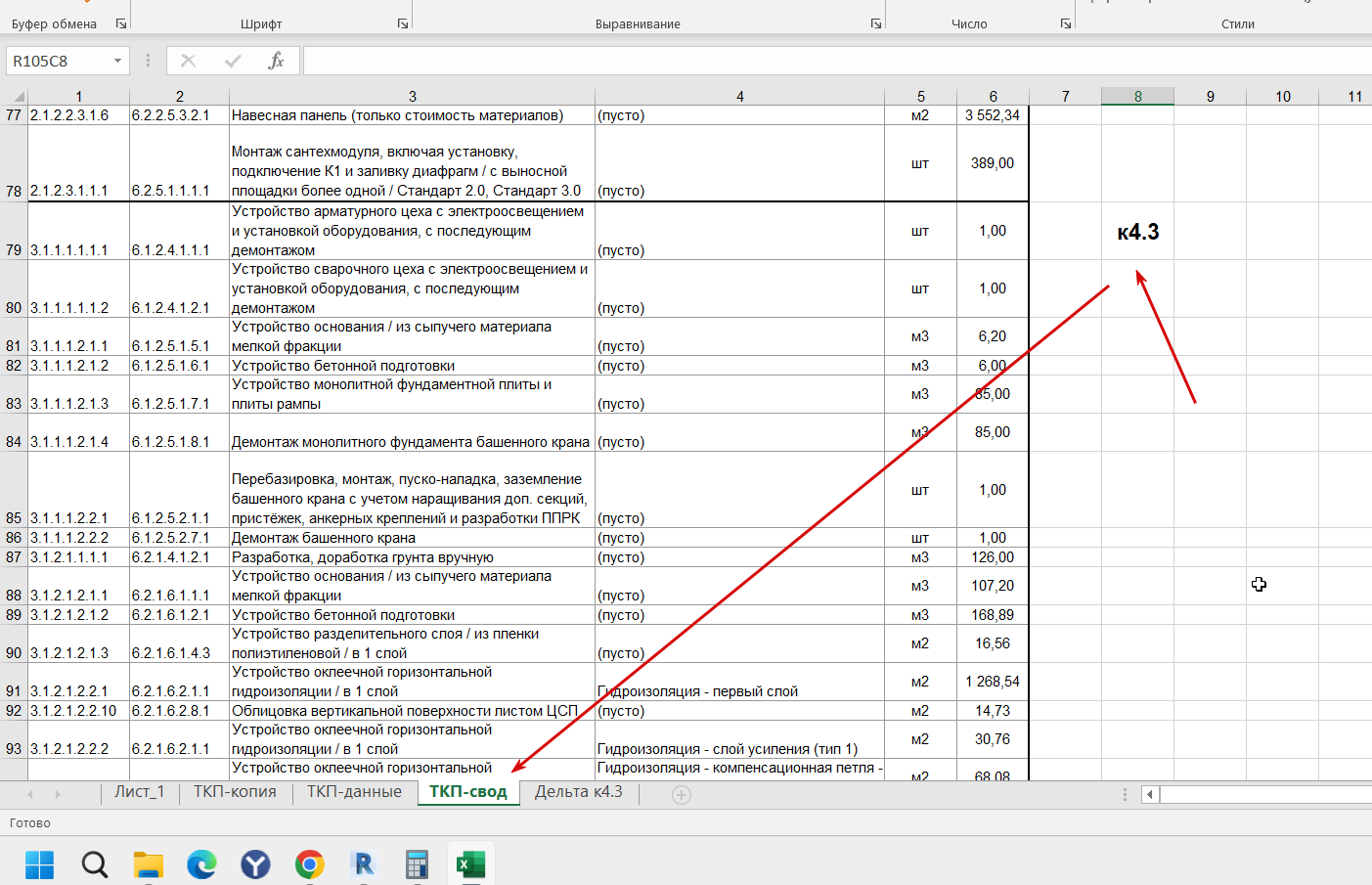This screenshot has width=1372, height=885.
Task: Click the Enter checkmark in formula bar
Action: (x=233, y=61)
